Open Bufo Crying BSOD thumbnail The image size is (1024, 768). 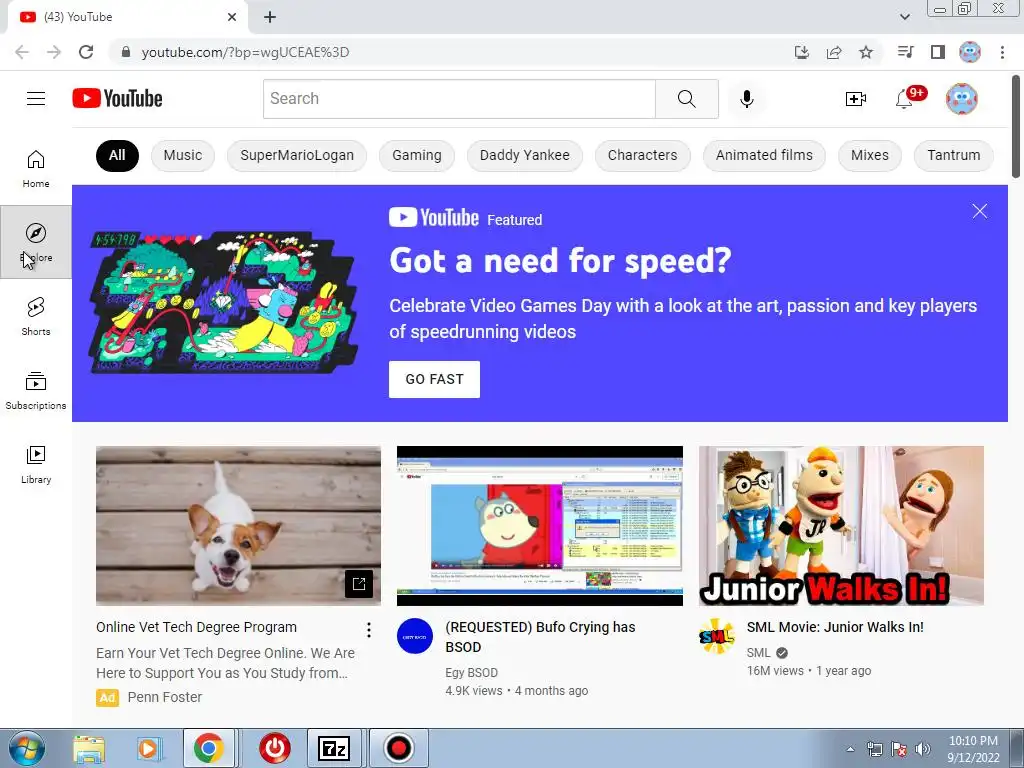tap(540, 526)
